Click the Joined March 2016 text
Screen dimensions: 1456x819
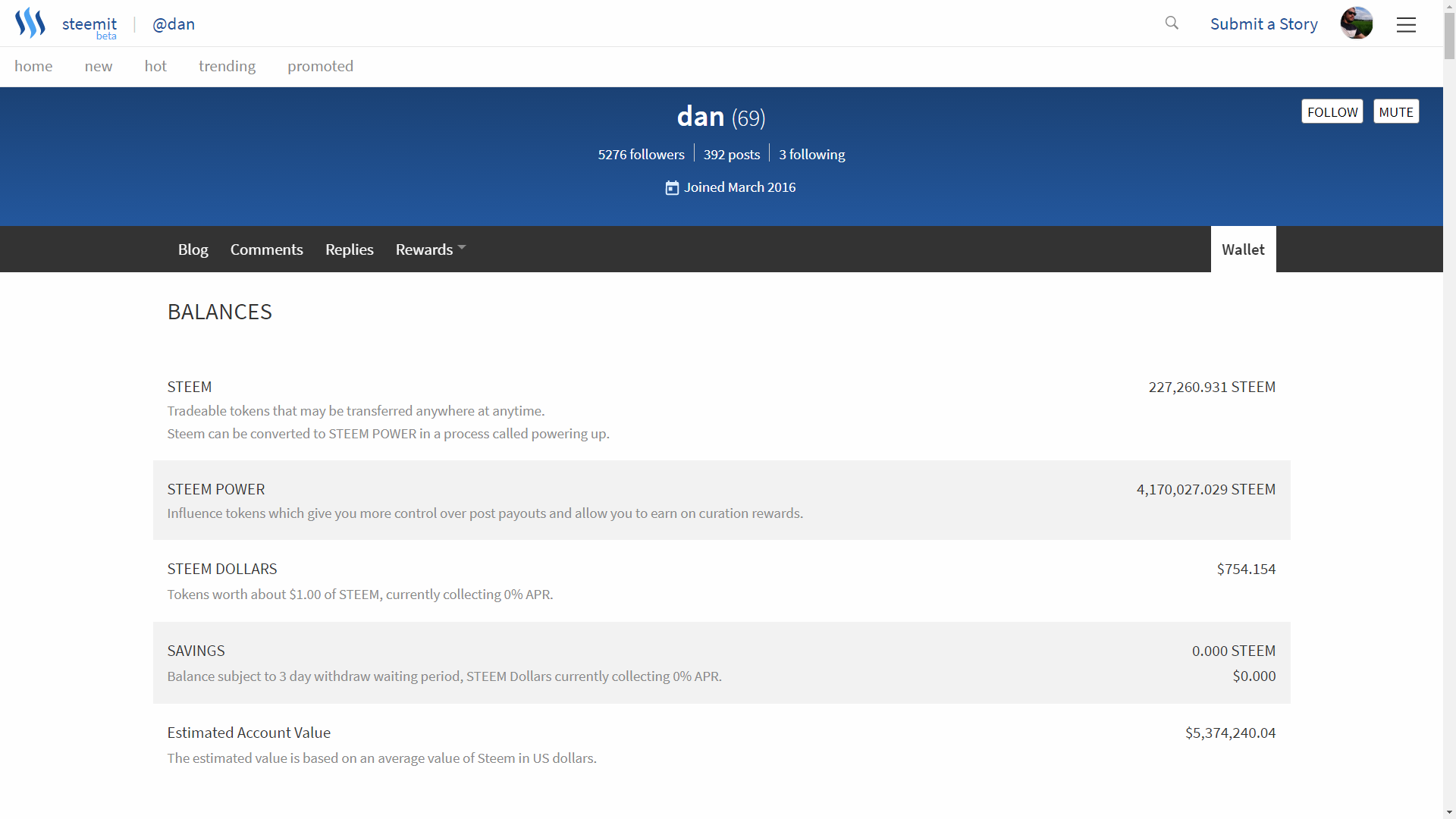click(x=739, y=187)
